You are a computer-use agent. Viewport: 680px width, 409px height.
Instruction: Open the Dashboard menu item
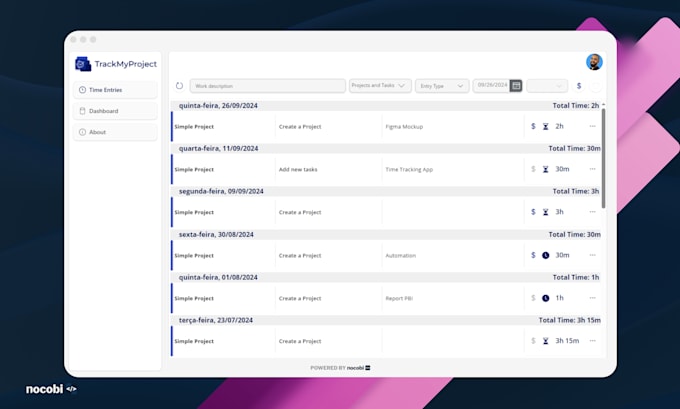[115, 111]
